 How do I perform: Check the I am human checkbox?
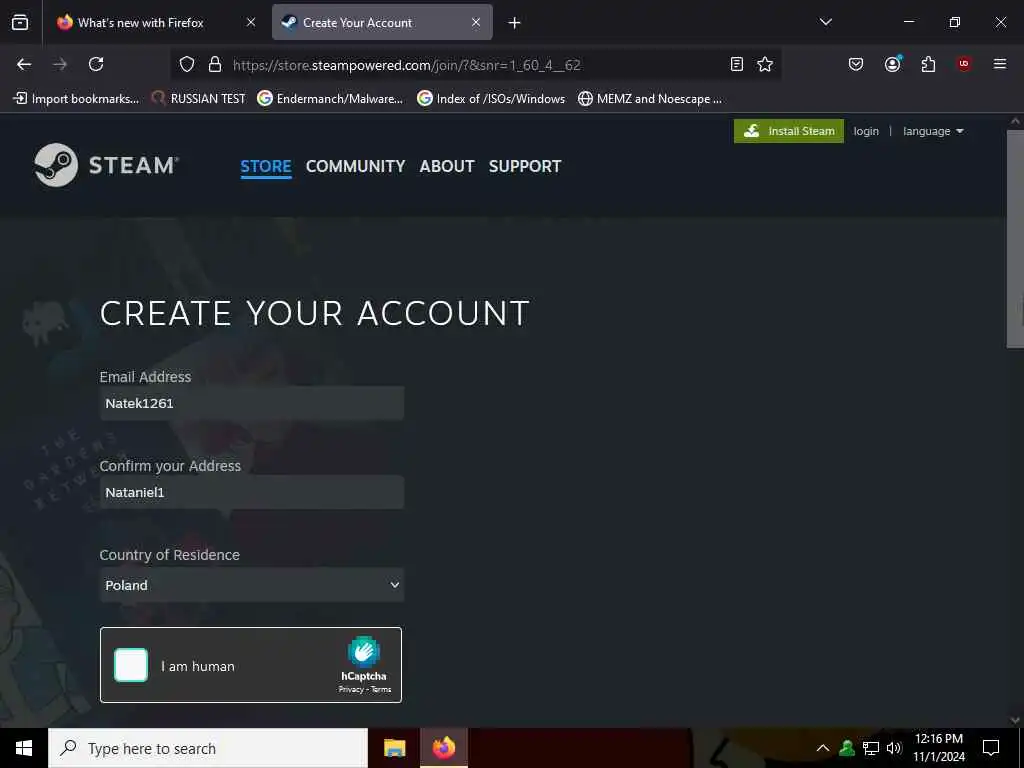click(131, 665)
